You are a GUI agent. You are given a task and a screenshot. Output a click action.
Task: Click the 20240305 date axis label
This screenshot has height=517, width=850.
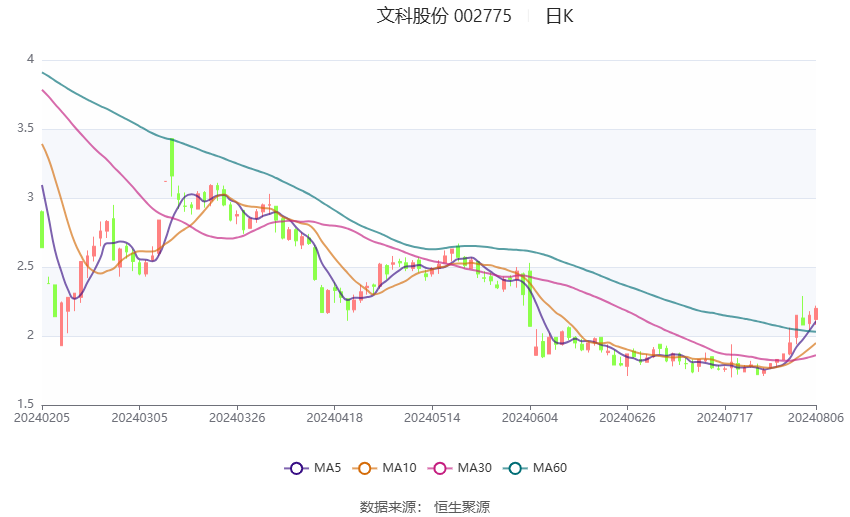click(139, 418)
